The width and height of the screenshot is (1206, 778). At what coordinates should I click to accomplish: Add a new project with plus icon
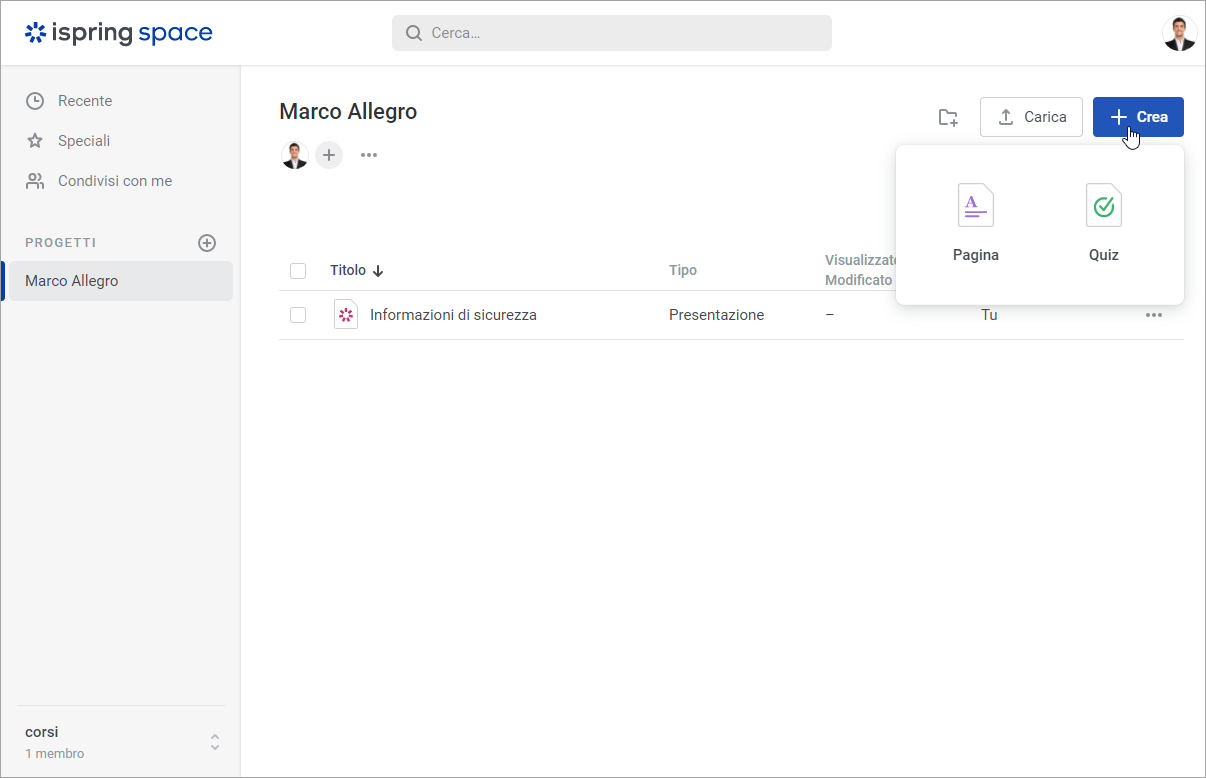[x=207, y=243]
